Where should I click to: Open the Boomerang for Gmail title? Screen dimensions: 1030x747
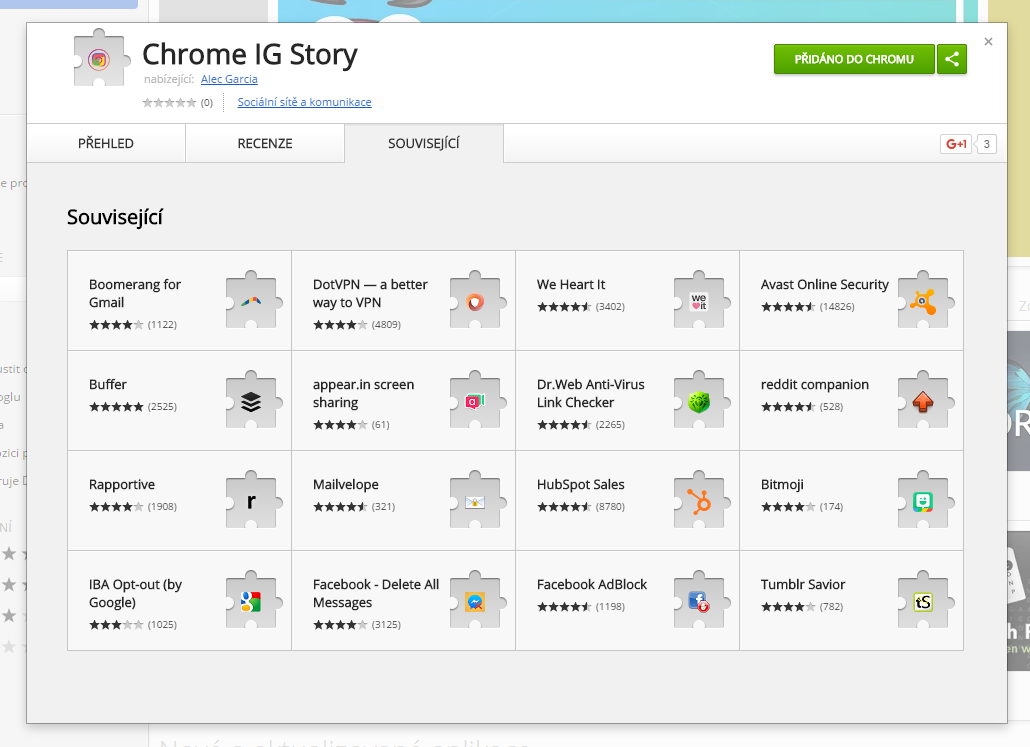[135, 293]
